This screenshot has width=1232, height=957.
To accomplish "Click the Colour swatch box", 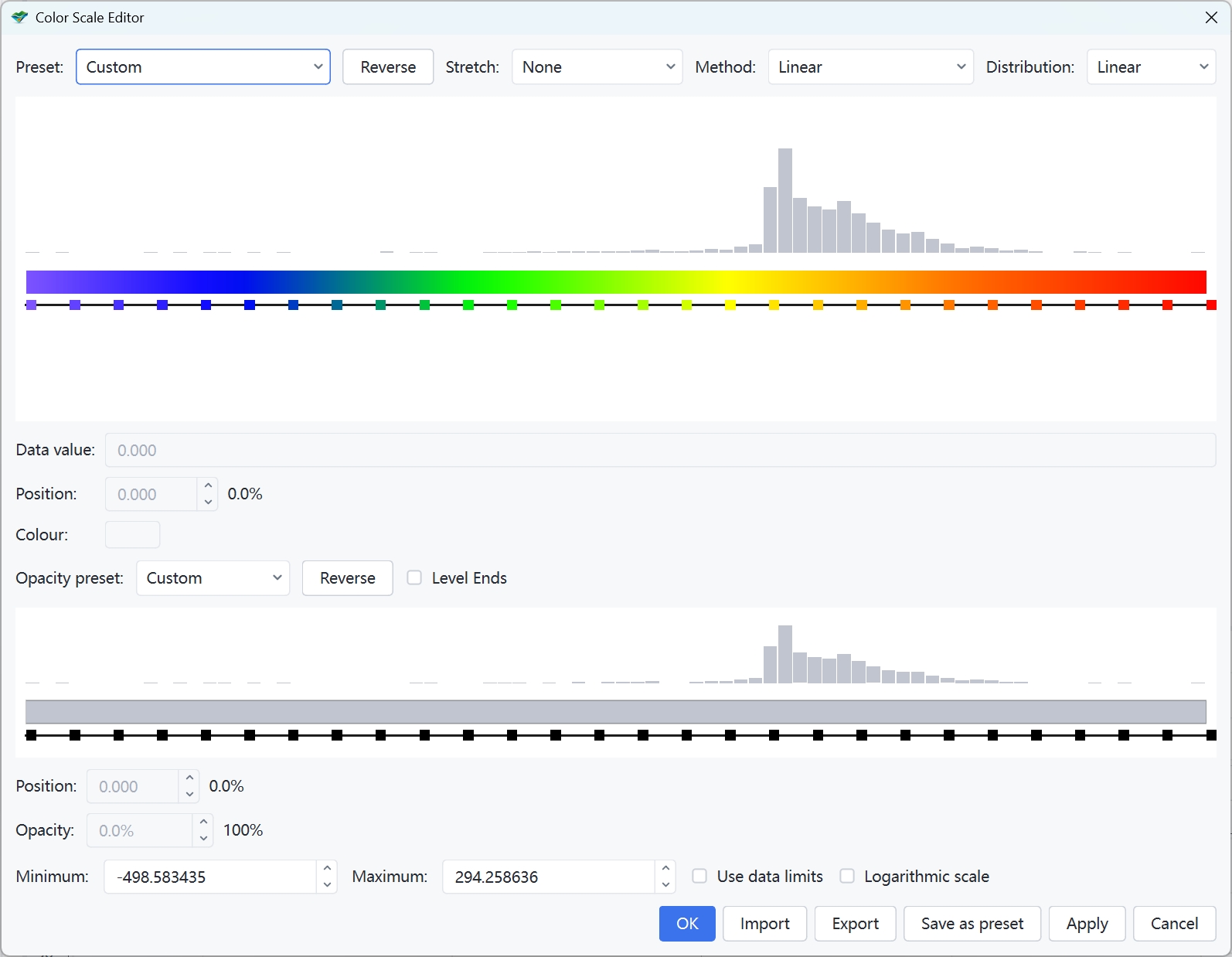I will pyautogui.click(x=132, y=535).
